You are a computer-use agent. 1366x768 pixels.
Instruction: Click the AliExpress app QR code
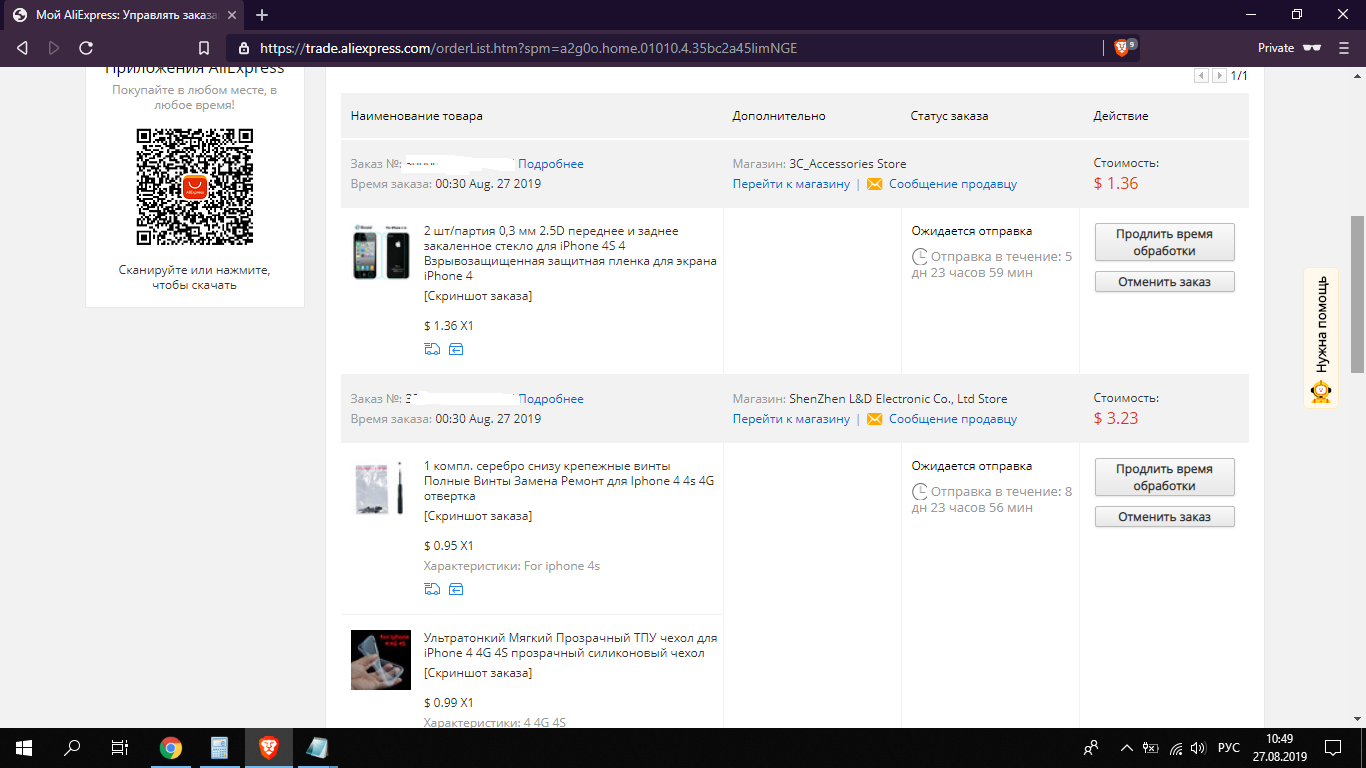(x=195, y=186)
